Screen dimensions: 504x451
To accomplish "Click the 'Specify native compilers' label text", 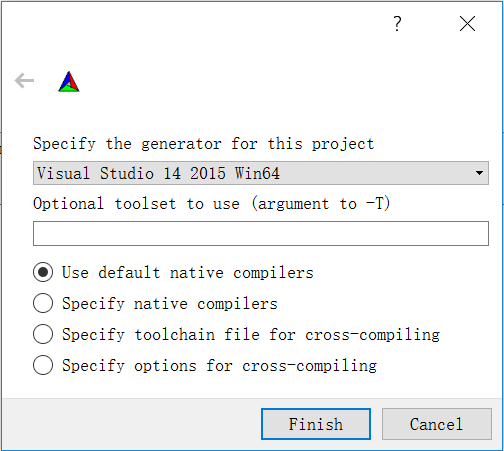I will [x=170, y=304].
